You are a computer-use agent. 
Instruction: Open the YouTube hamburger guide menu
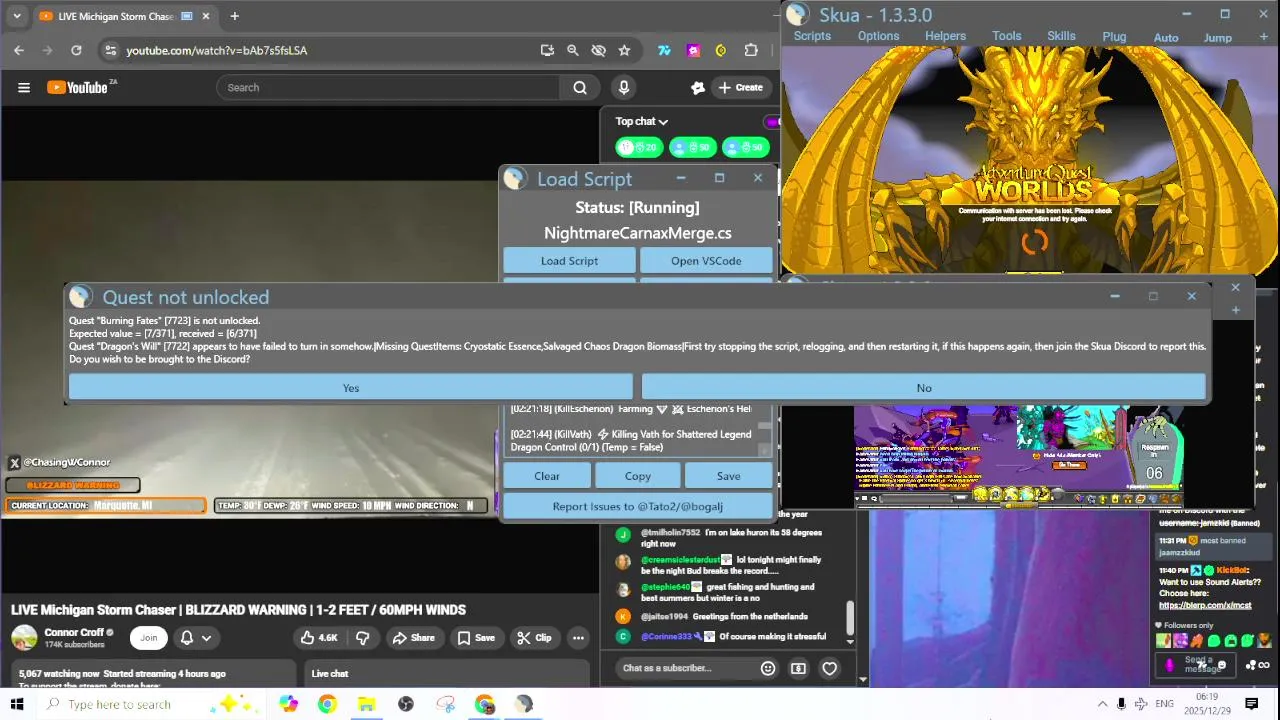click(24, 87)
